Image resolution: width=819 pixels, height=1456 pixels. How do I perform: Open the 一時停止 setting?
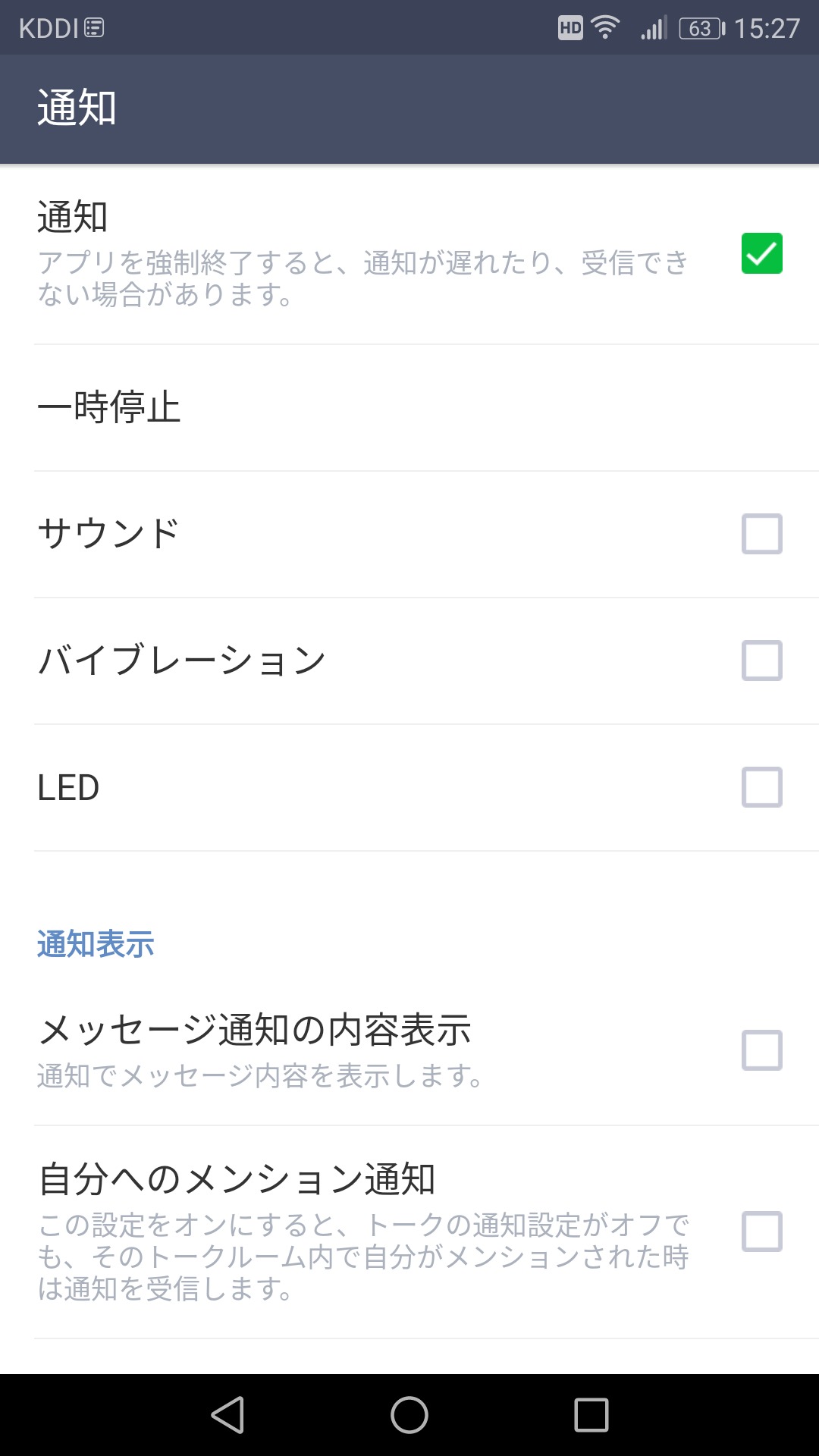tap(109, 407)
